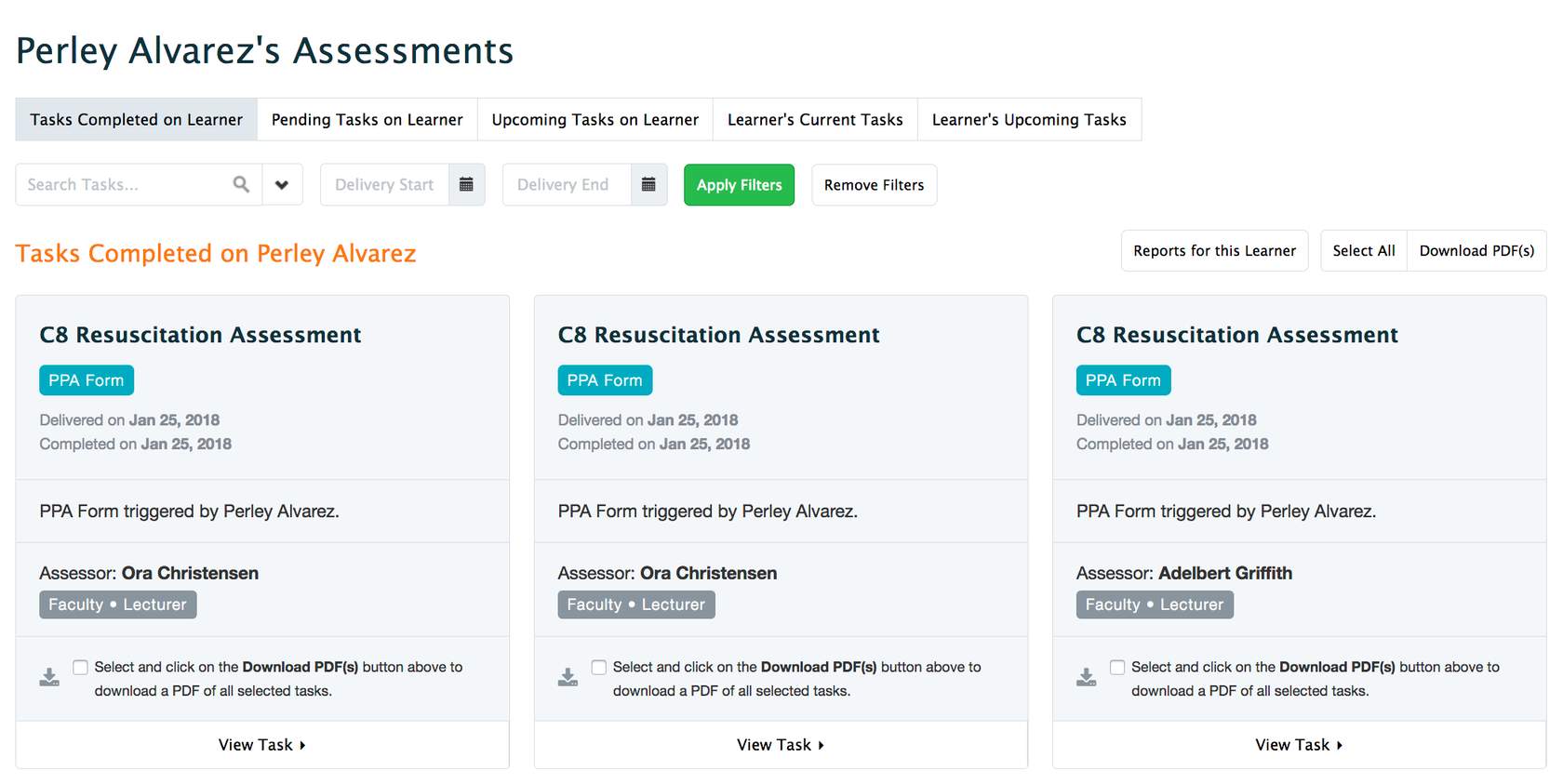Click download icon on Adelbert Griffith's card
The height and width of the screenshot is (784, 1563).
(x=1086, y=677)
